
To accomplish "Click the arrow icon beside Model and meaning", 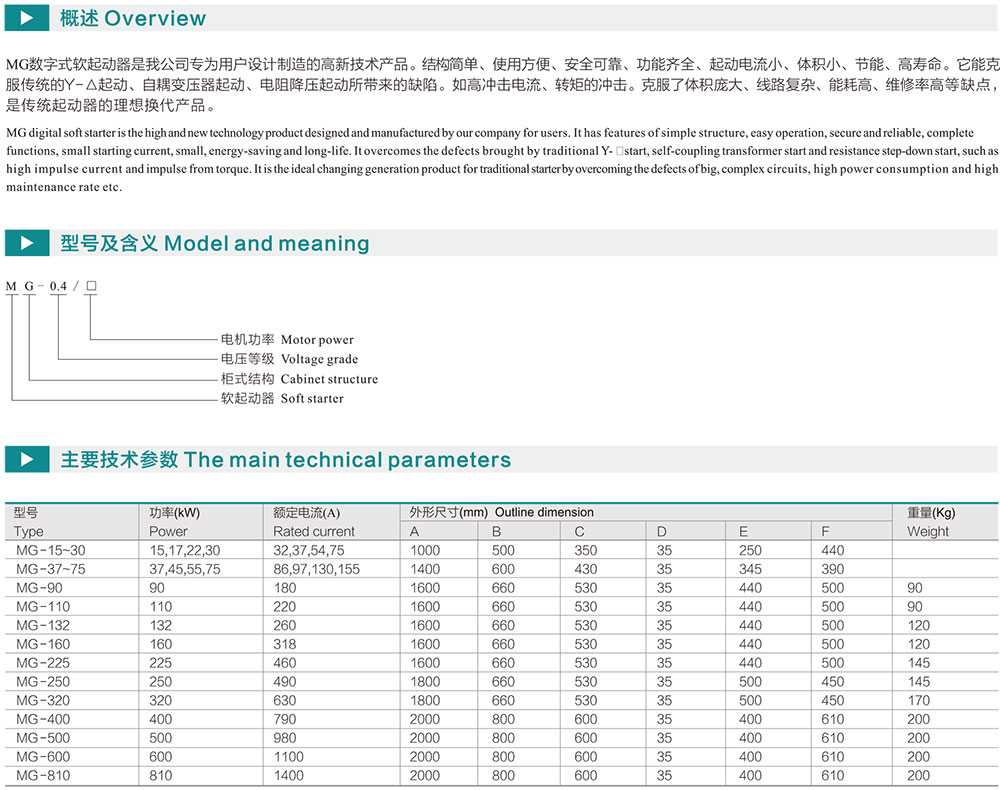I will 27,243.
